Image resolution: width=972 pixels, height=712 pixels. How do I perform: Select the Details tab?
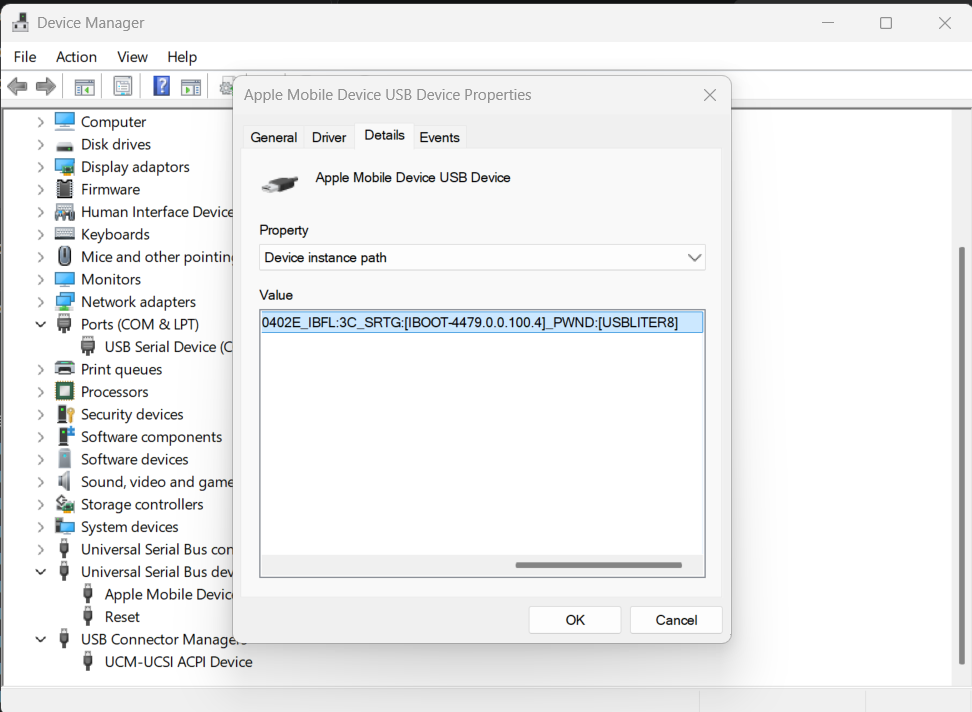point(384,135)
